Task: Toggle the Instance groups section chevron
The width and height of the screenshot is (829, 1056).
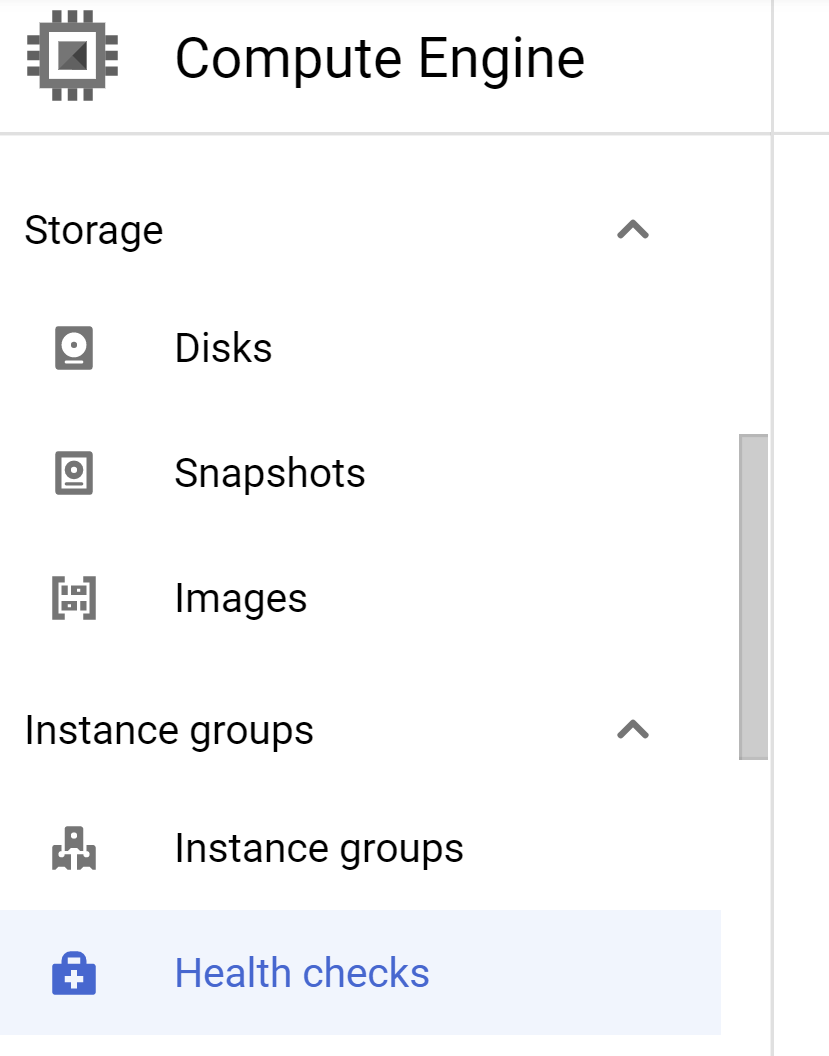Action: coord(632,729)
